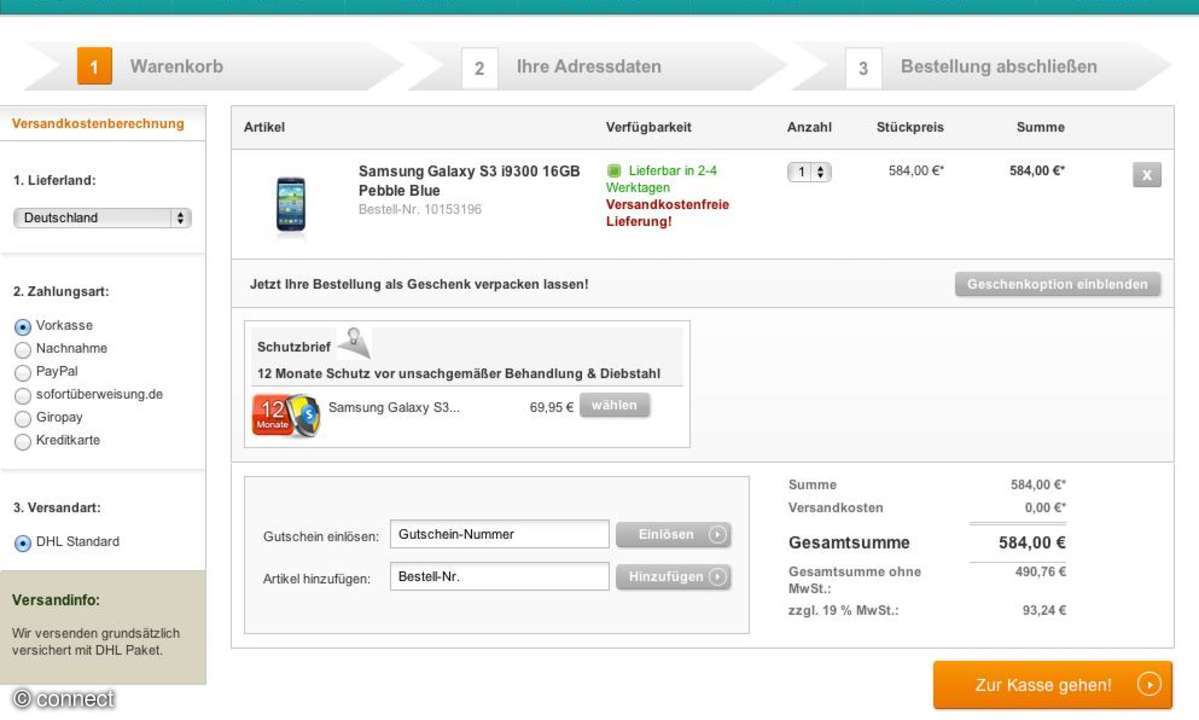1199x720 pixels.
Task: Select PayPal payment option
Action: (x=23, y=372)
